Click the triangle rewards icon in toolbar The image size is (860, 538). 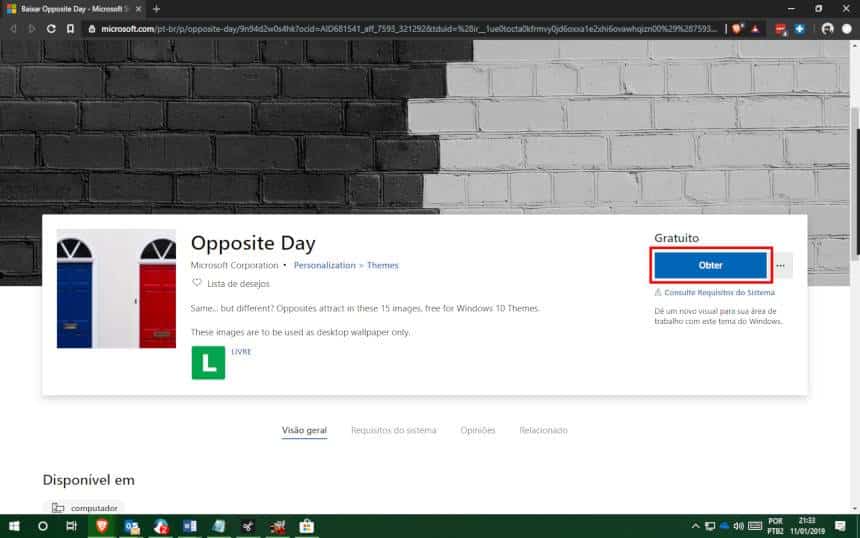755,29
